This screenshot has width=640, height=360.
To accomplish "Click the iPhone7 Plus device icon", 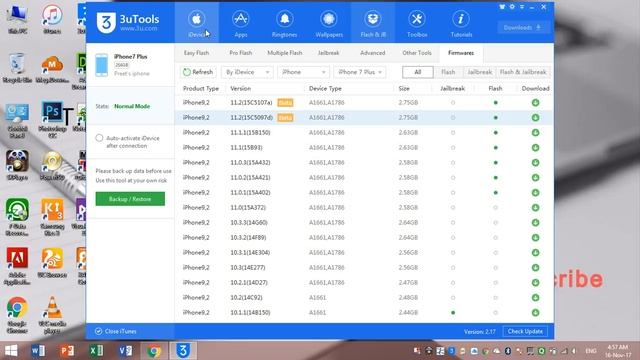I will point(102,65).
